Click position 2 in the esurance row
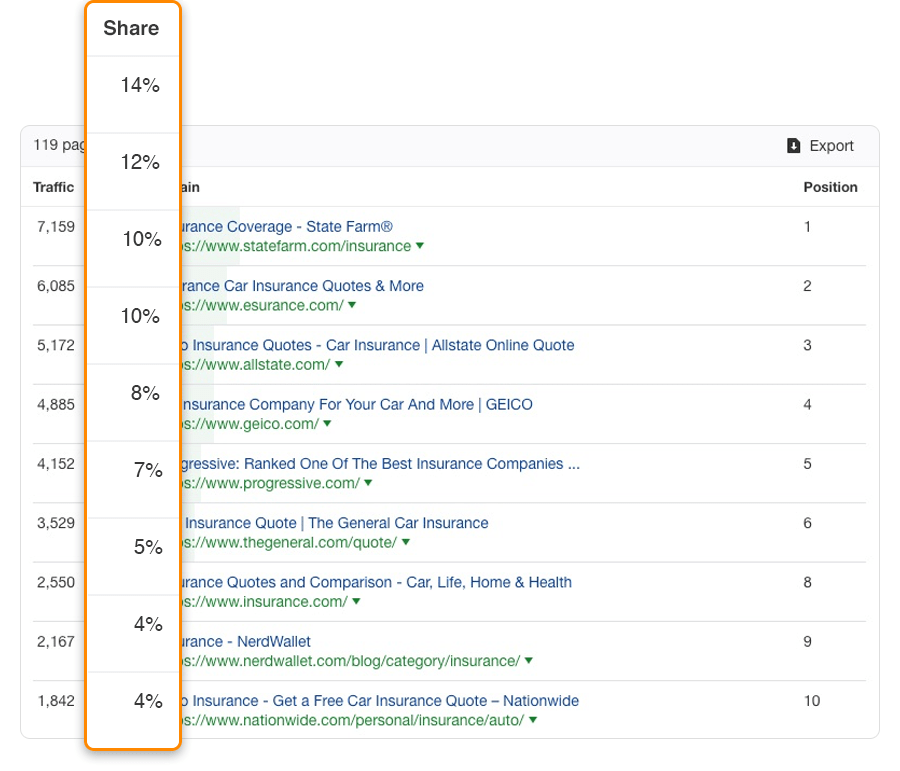900x771 pixels. [x=807, y=286]
